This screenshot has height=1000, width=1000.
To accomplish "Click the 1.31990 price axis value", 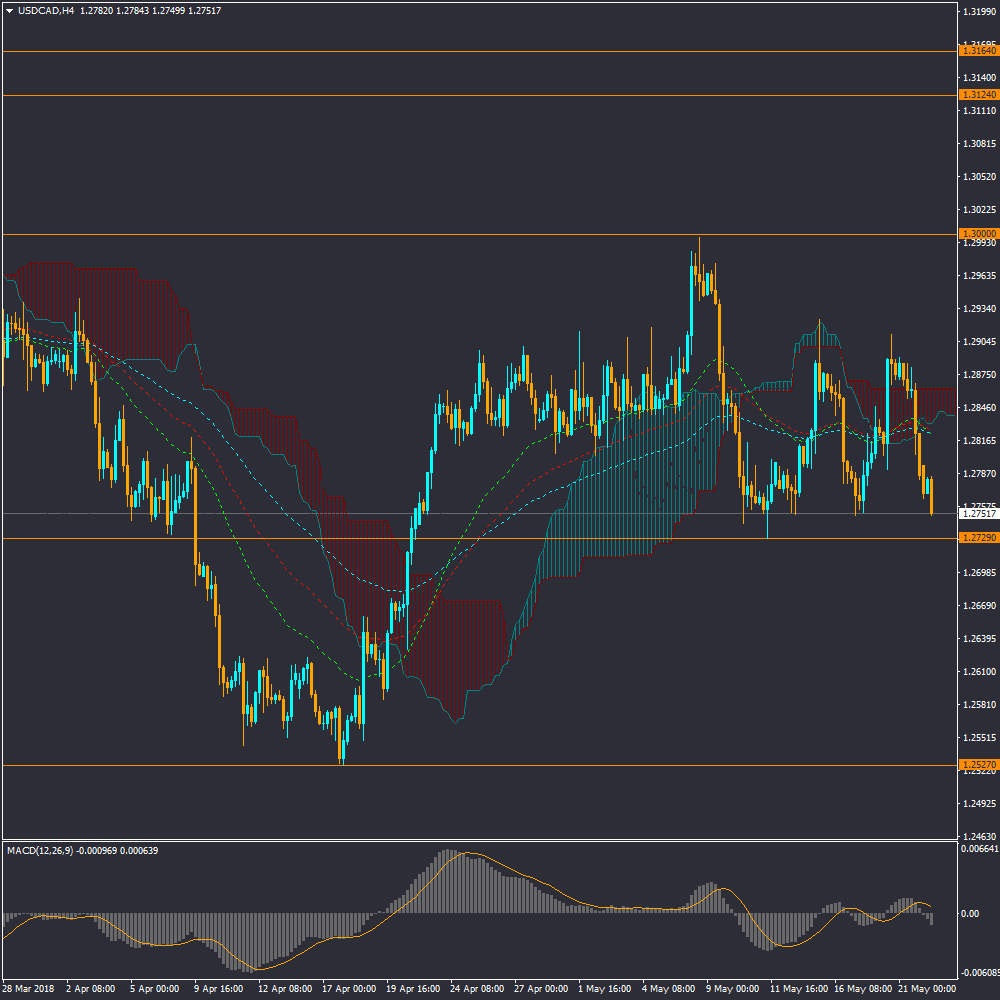I will click(x=977, y=12).
